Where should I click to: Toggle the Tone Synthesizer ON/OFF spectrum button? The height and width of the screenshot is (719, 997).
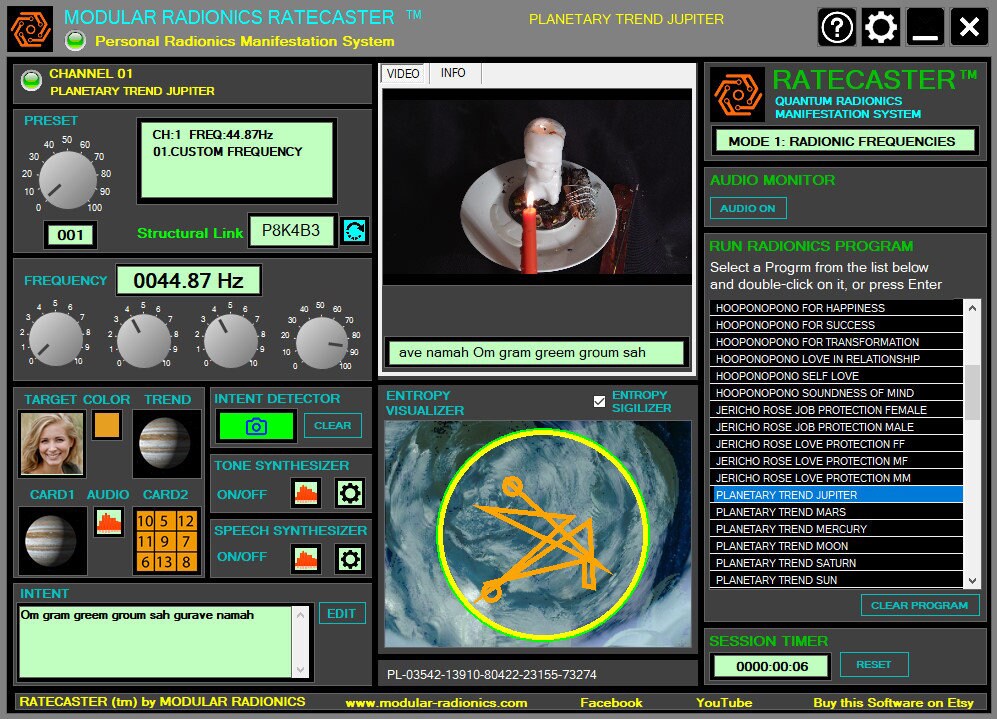click(305, 492)
